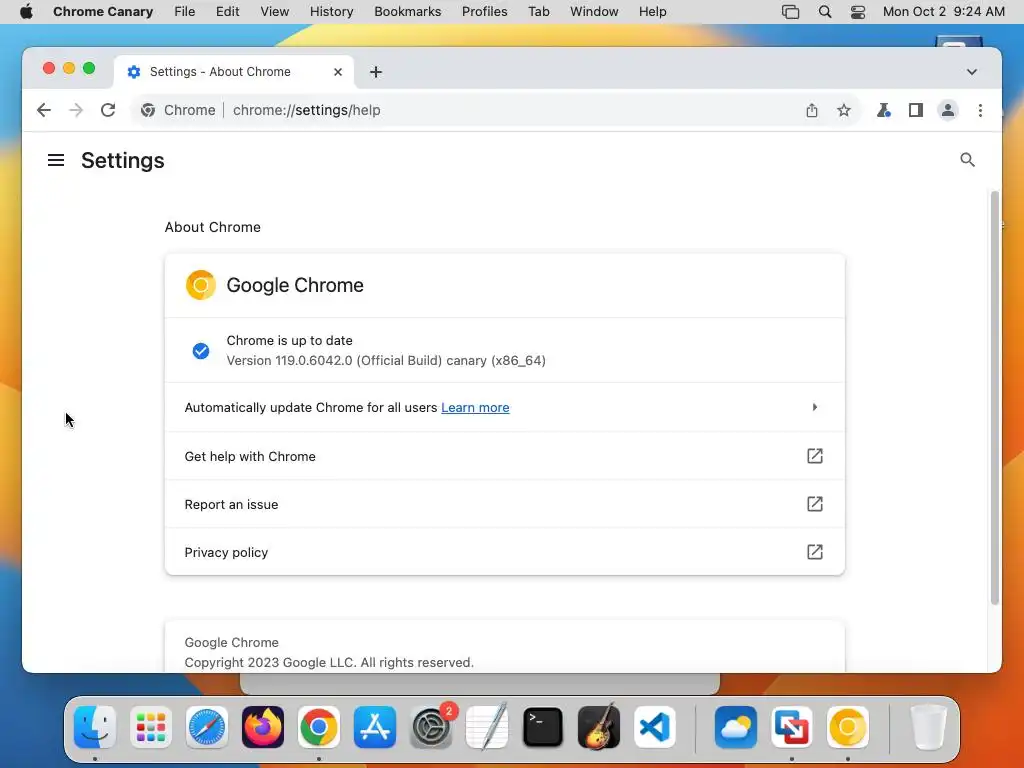Open the profile avatar button
Screen dimensions: 1024x768
click(948, 110)
